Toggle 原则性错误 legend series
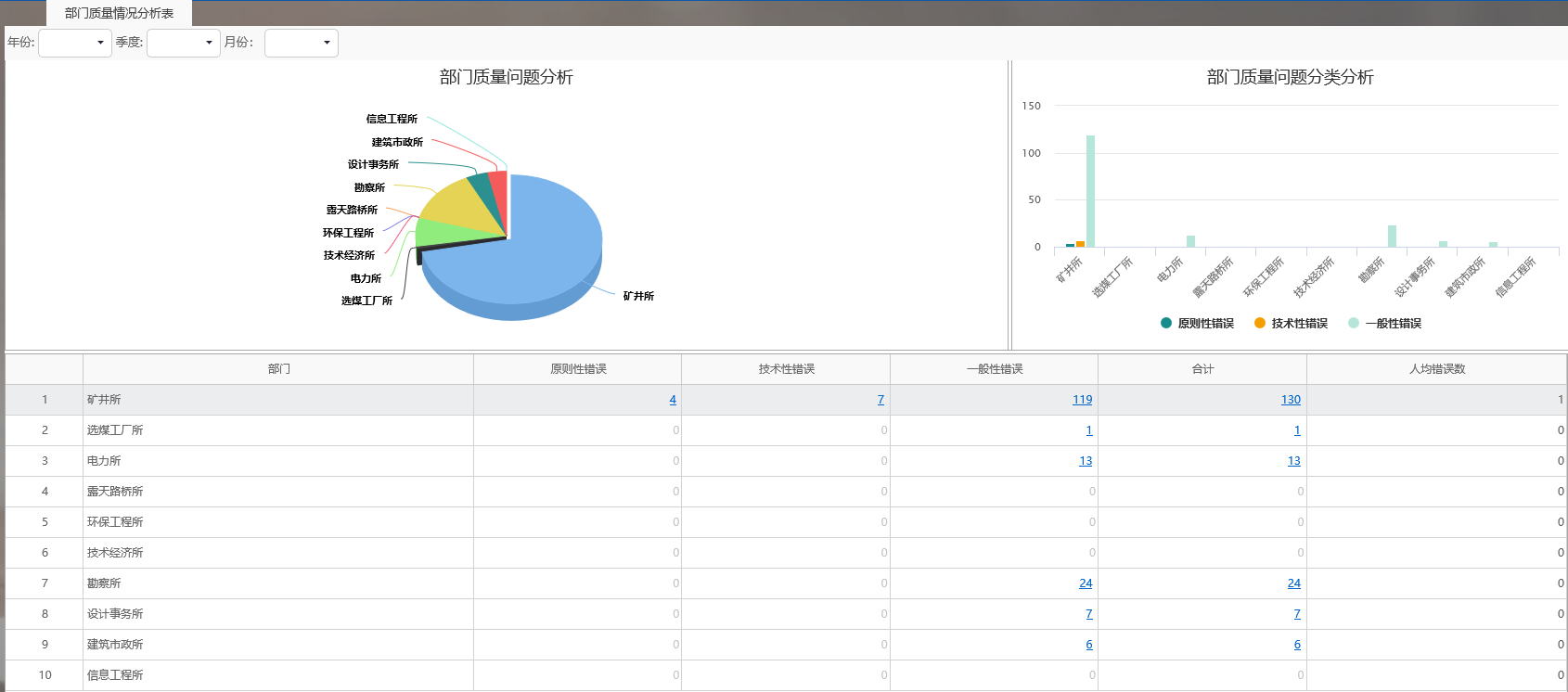1568x692 pixels. (x=1197, y=323)
